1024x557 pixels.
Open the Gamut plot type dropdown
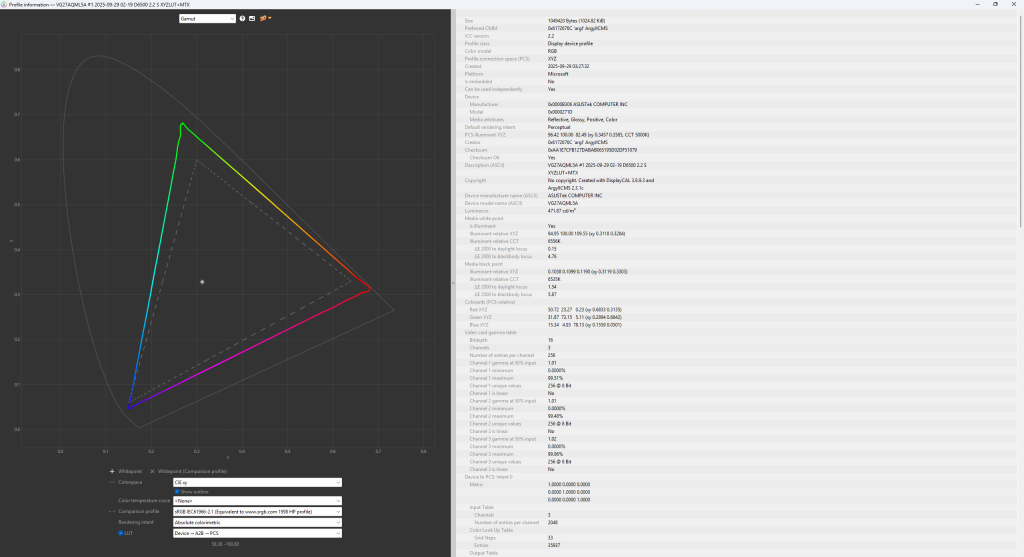[x=207, y=18]
